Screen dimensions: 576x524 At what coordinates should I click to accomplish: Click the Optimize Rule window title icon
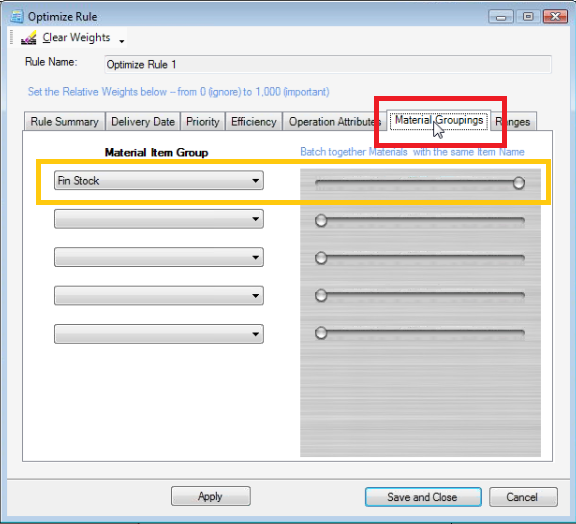[x=17, y=17]
